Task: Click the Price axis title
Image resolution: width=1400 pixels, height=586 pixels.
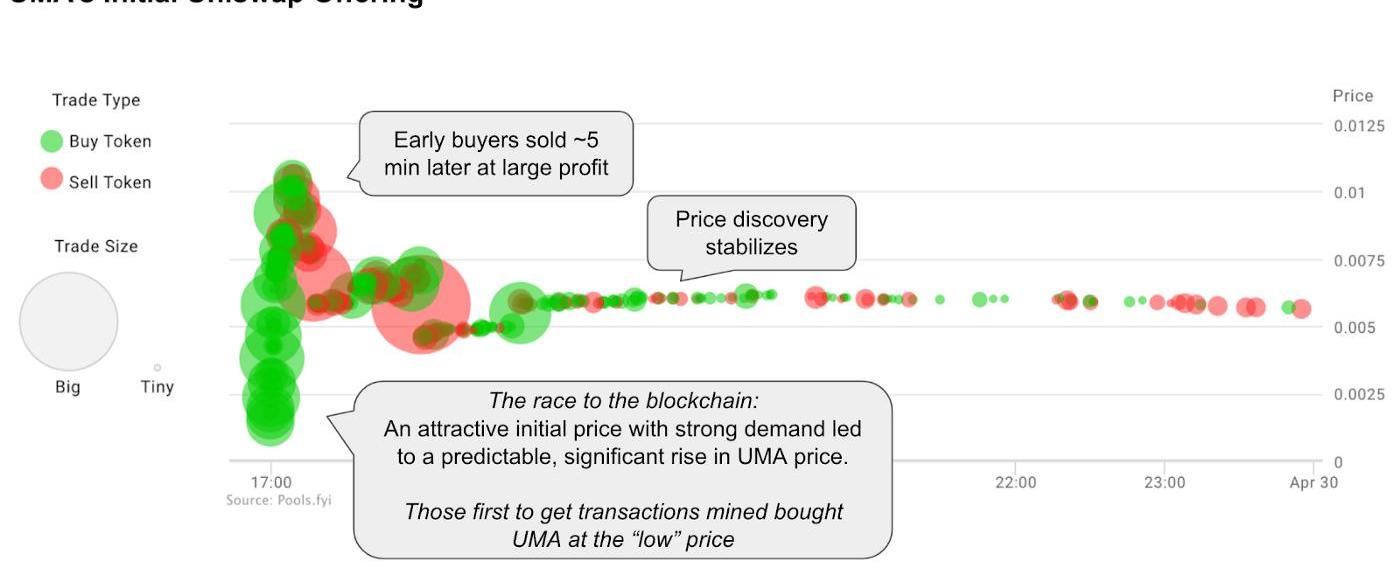Action: 1352,96
